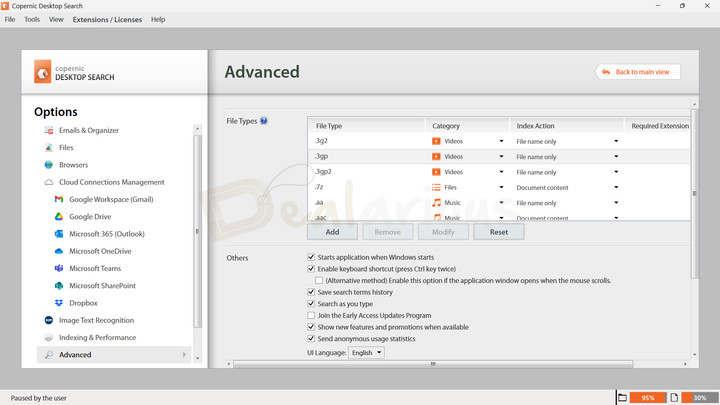Click the Options sidebar scrollbar
Screen dimensions: 720x405
coord(197,231)
